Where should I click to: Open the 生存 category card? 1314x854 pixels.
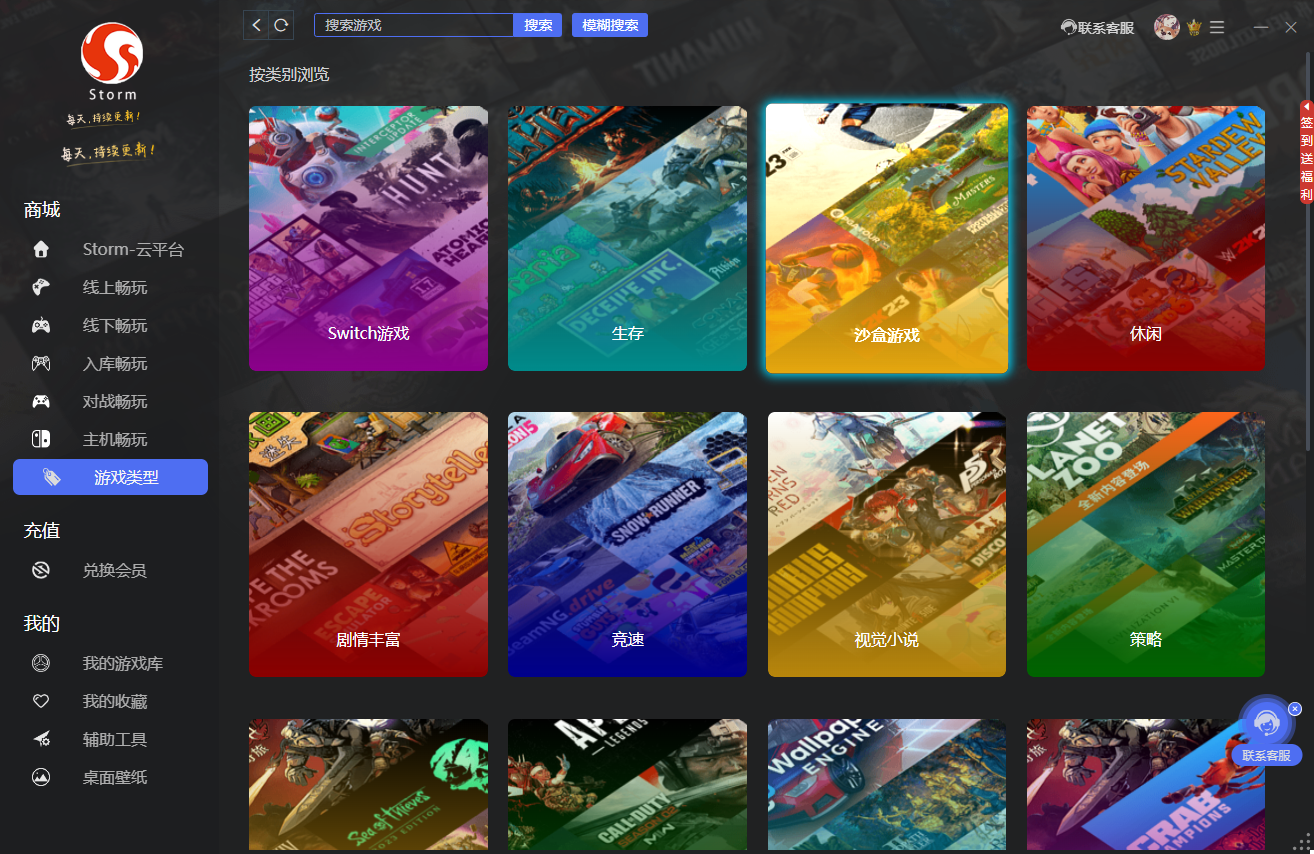[627, 239]
